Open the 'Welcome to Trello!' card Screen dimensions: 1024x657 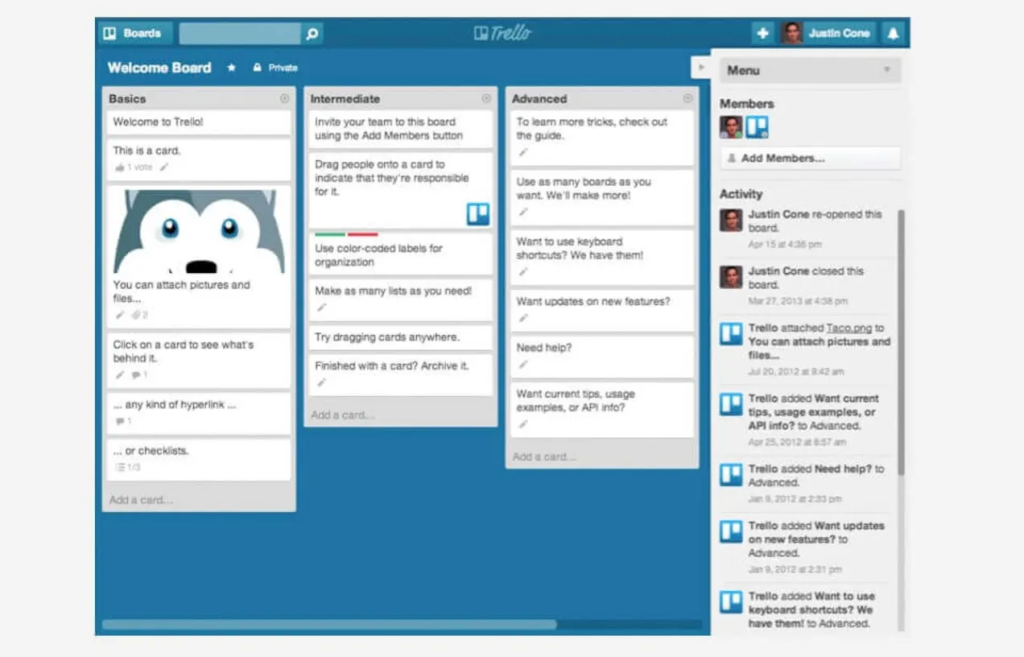(199, 122)
